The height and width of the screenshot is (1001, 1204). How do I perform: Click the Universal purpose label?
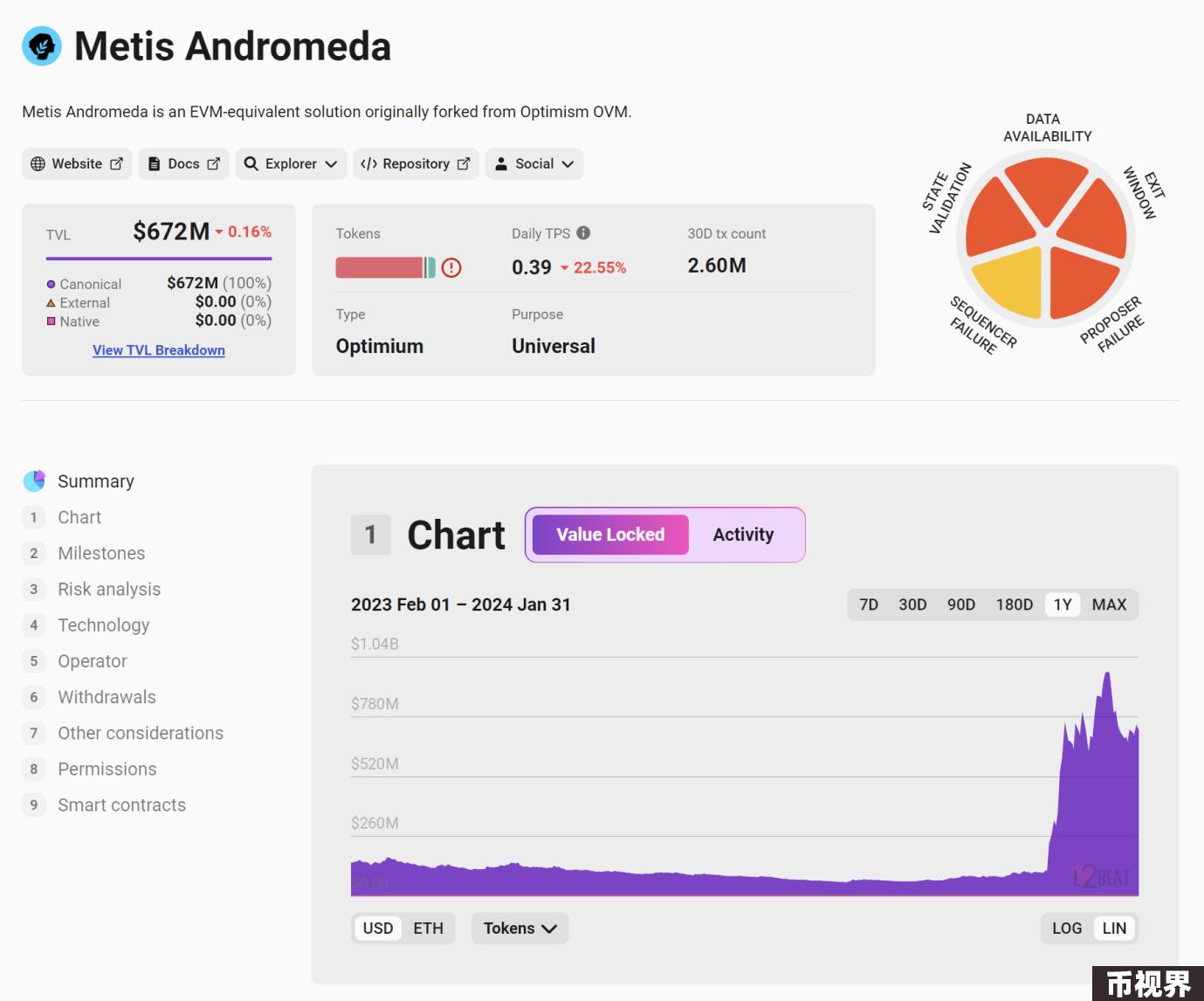tap(554, 346)
